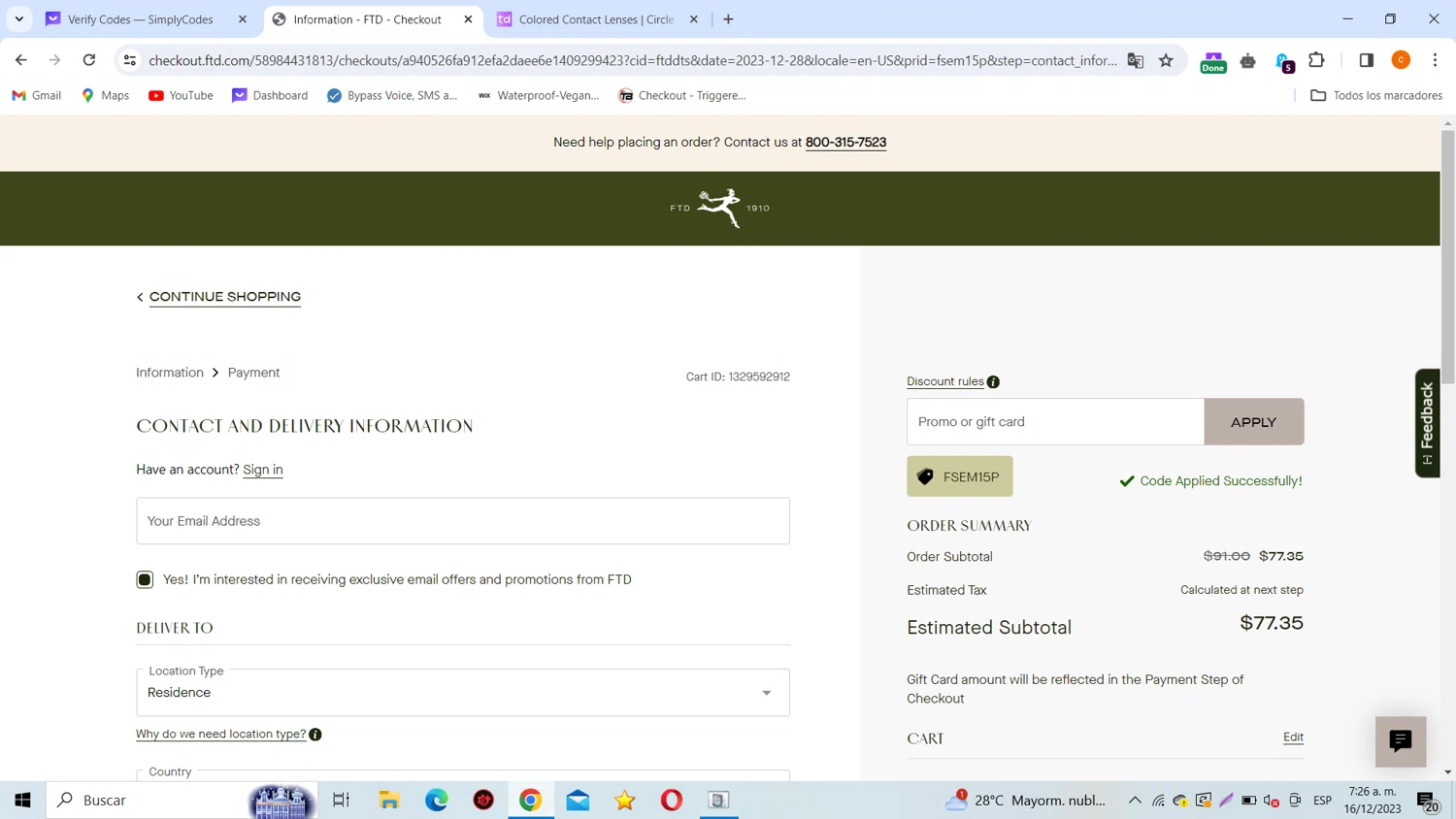1456x819 pixels.
Task: Click the FTD Mercury logo in header
Action: tap(719, 208)
